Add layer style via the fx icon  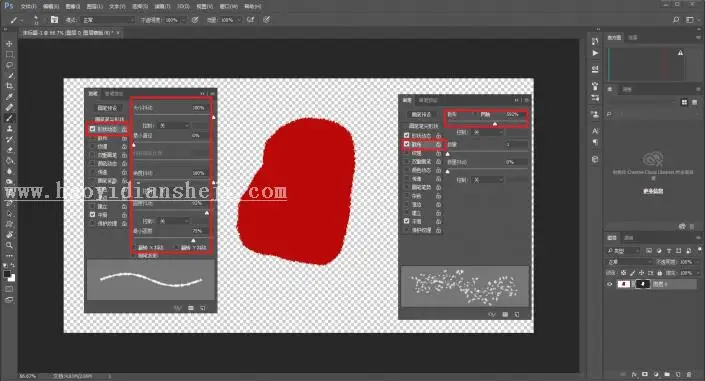634,374
